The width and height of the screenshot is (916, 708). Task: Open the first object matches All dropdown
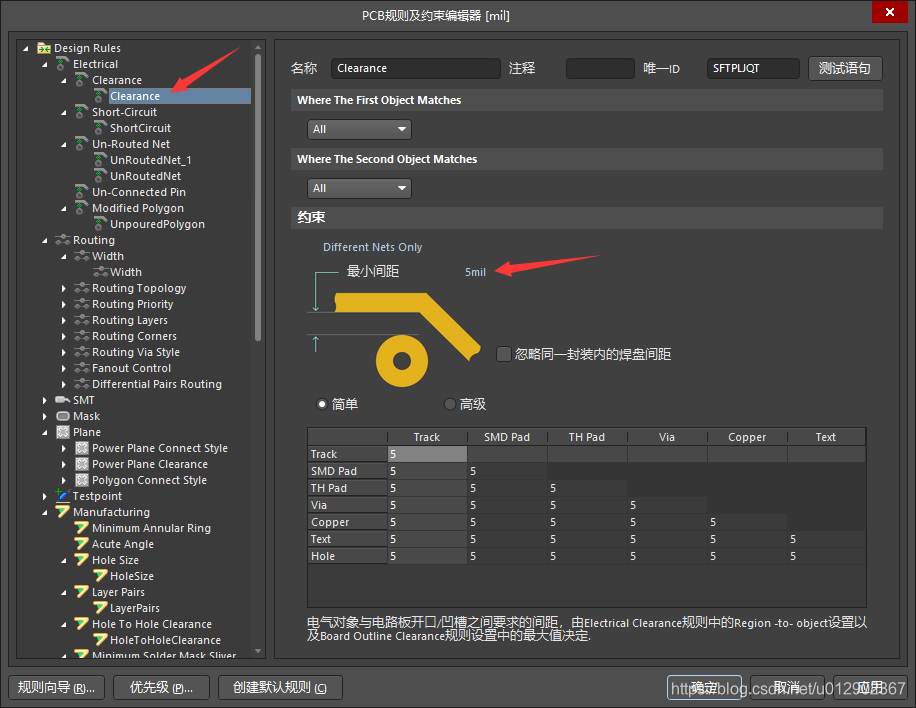coord(359,129)
